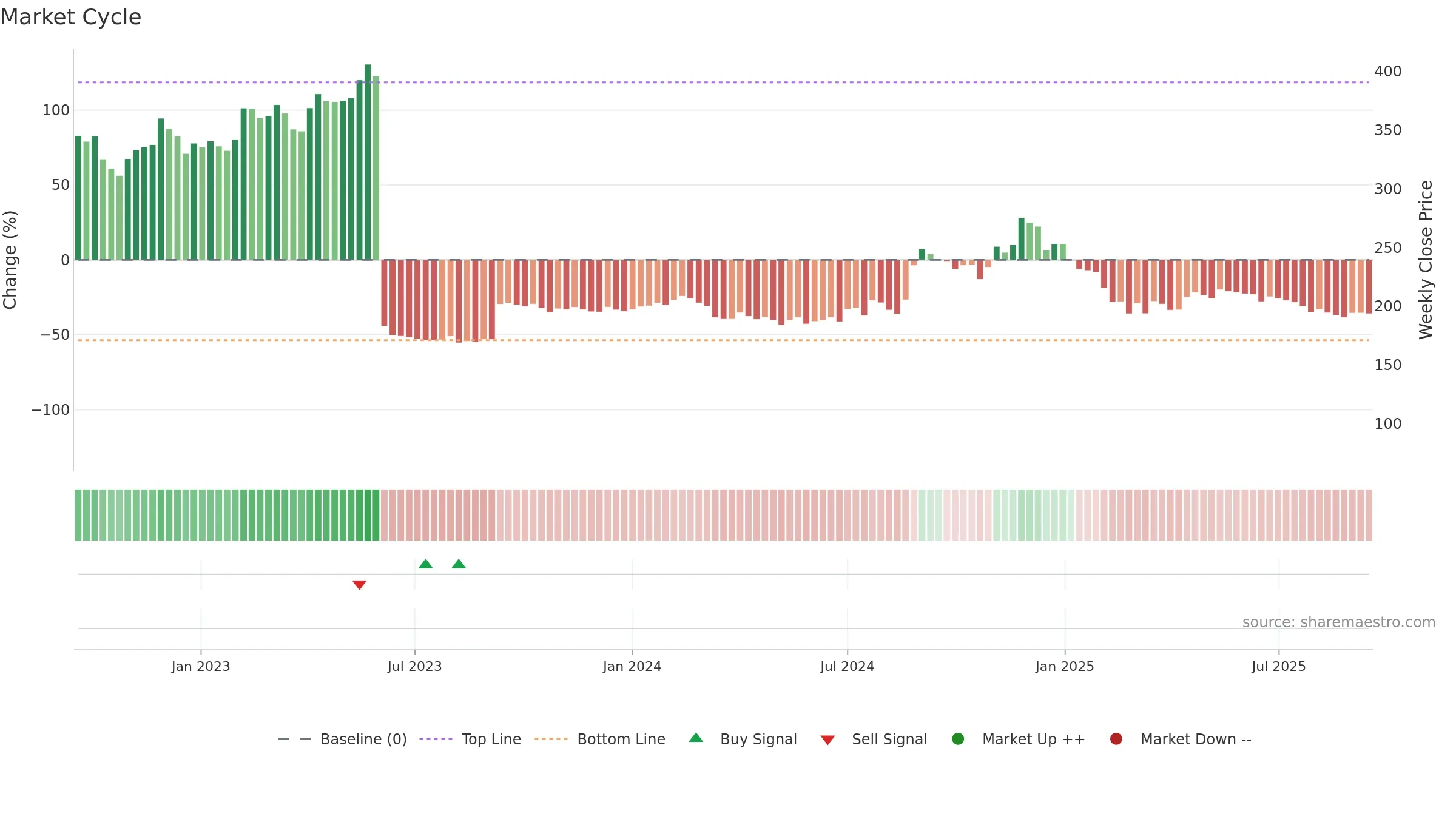The width and height of the screenshot is (1456, 819).
Task: Click the Jan 2024 x-axis label
Action: 632,667
